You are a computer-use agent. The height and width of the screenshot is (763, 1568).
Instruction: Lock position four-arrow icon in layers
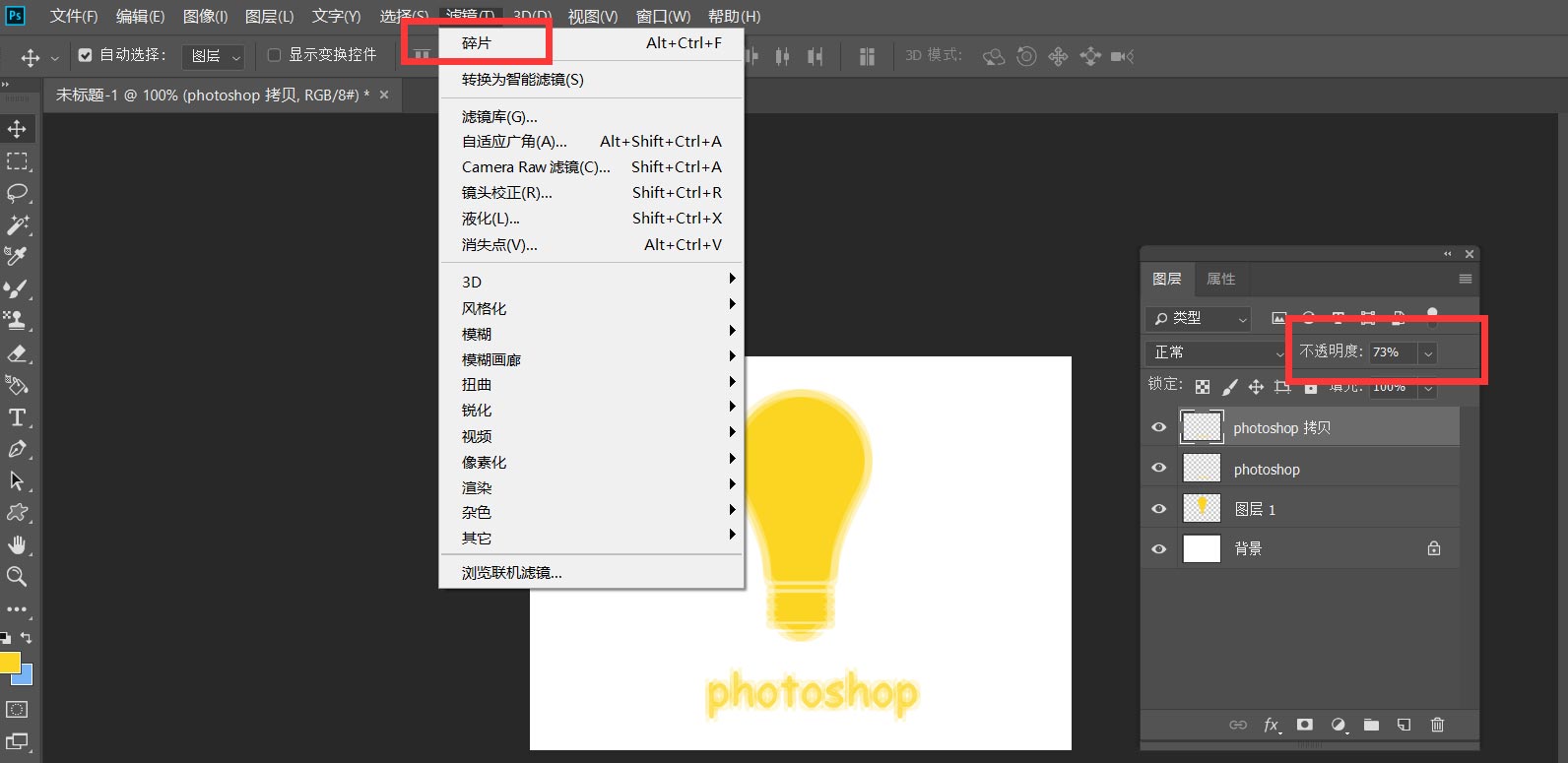1256,387
